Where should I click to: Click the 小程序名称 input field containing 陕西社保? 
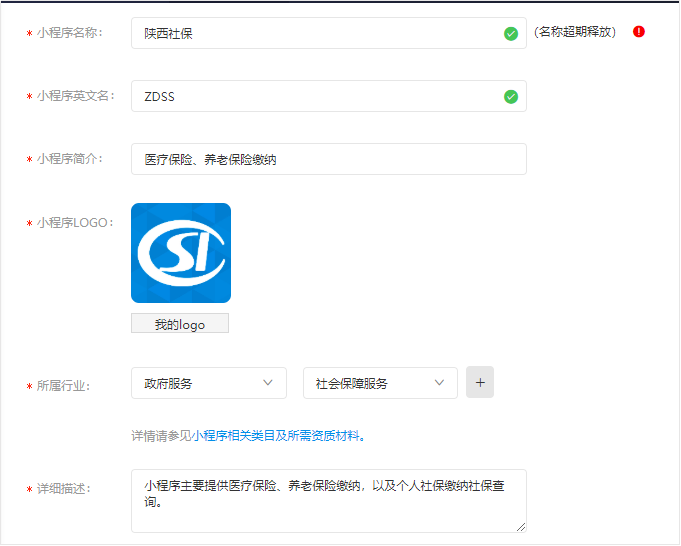coord(329,33)
